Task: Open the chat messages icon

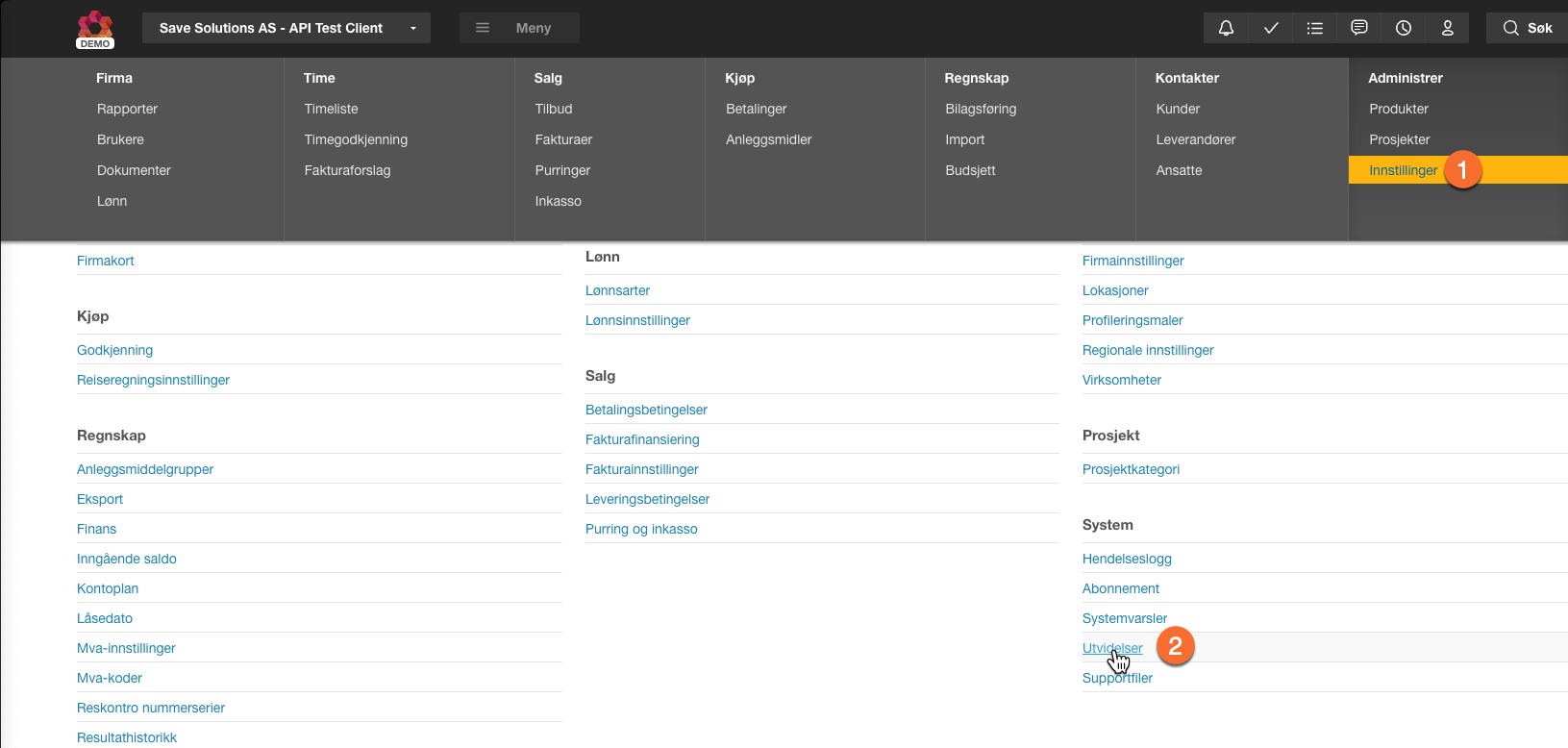Action: [x=1359, y=28]
